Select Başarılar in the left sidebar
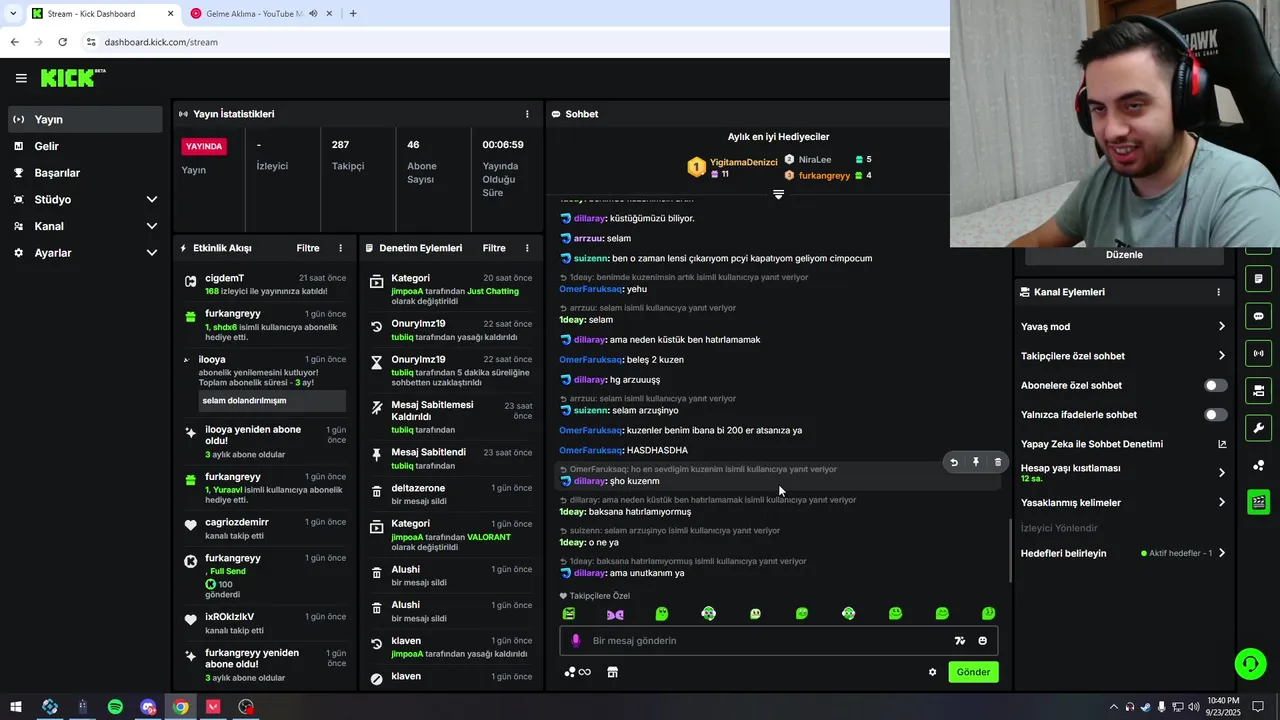1280x720 pixels. point(86,173)
